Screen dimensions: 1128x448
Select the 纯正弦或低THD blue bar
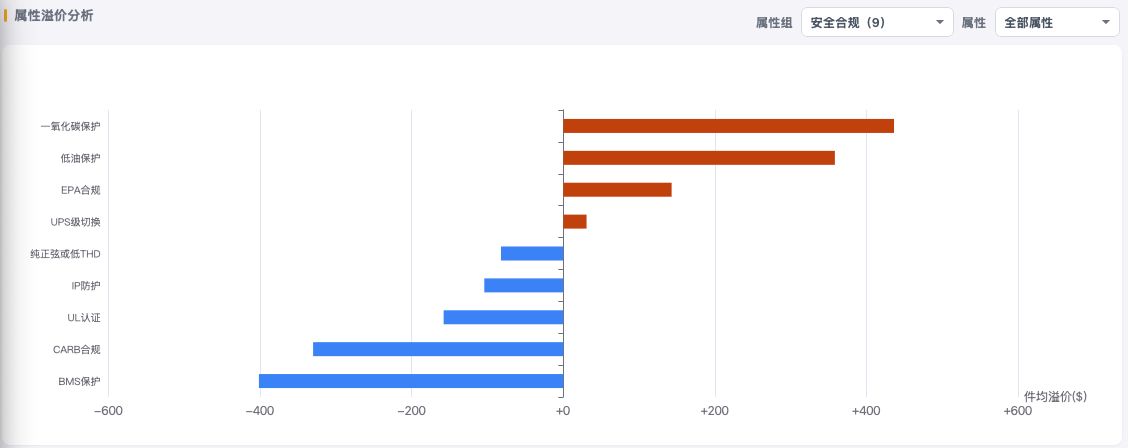pyautogui.click(x=532, y=253)
